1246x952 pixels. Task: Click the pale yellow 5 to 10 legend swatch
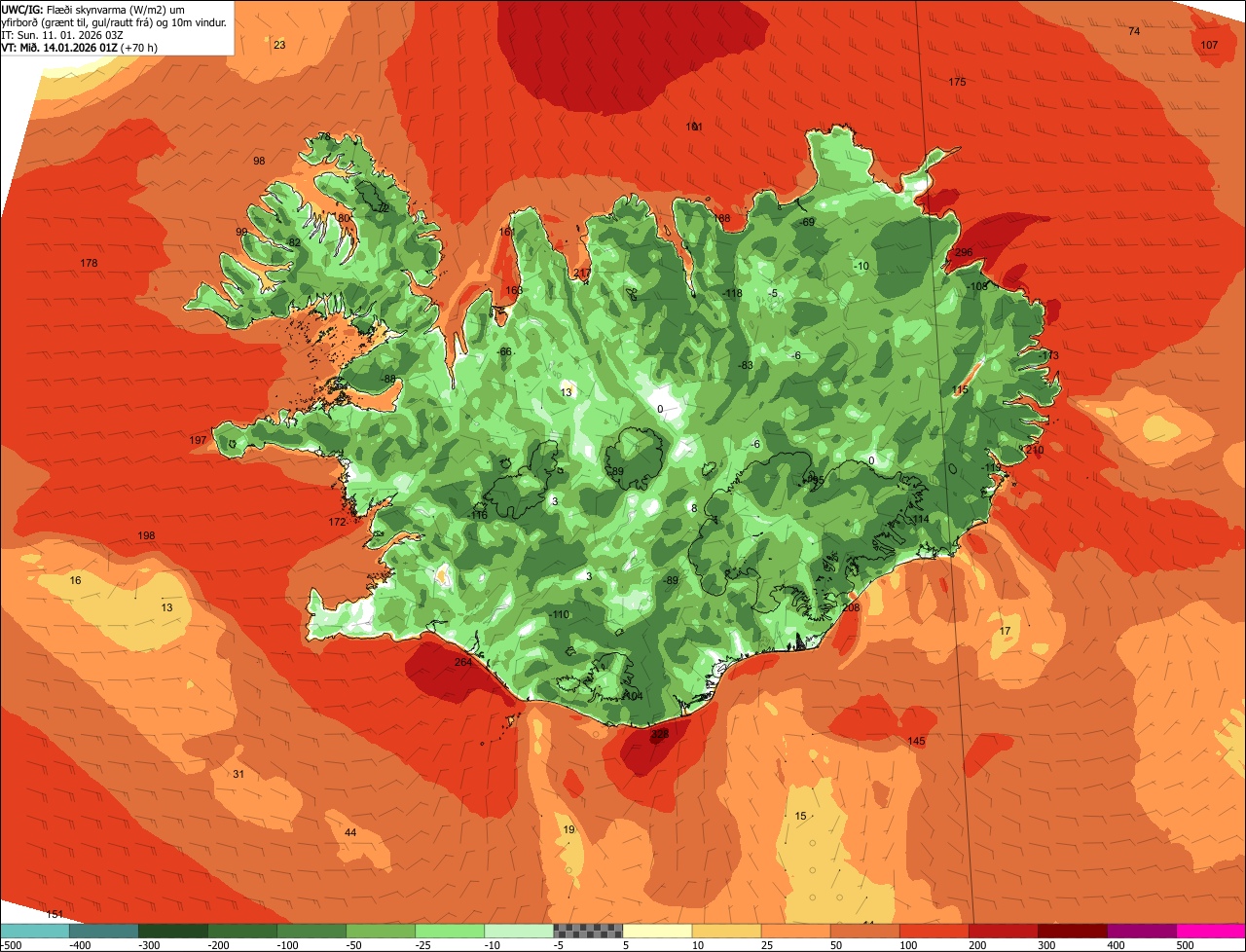657,931
